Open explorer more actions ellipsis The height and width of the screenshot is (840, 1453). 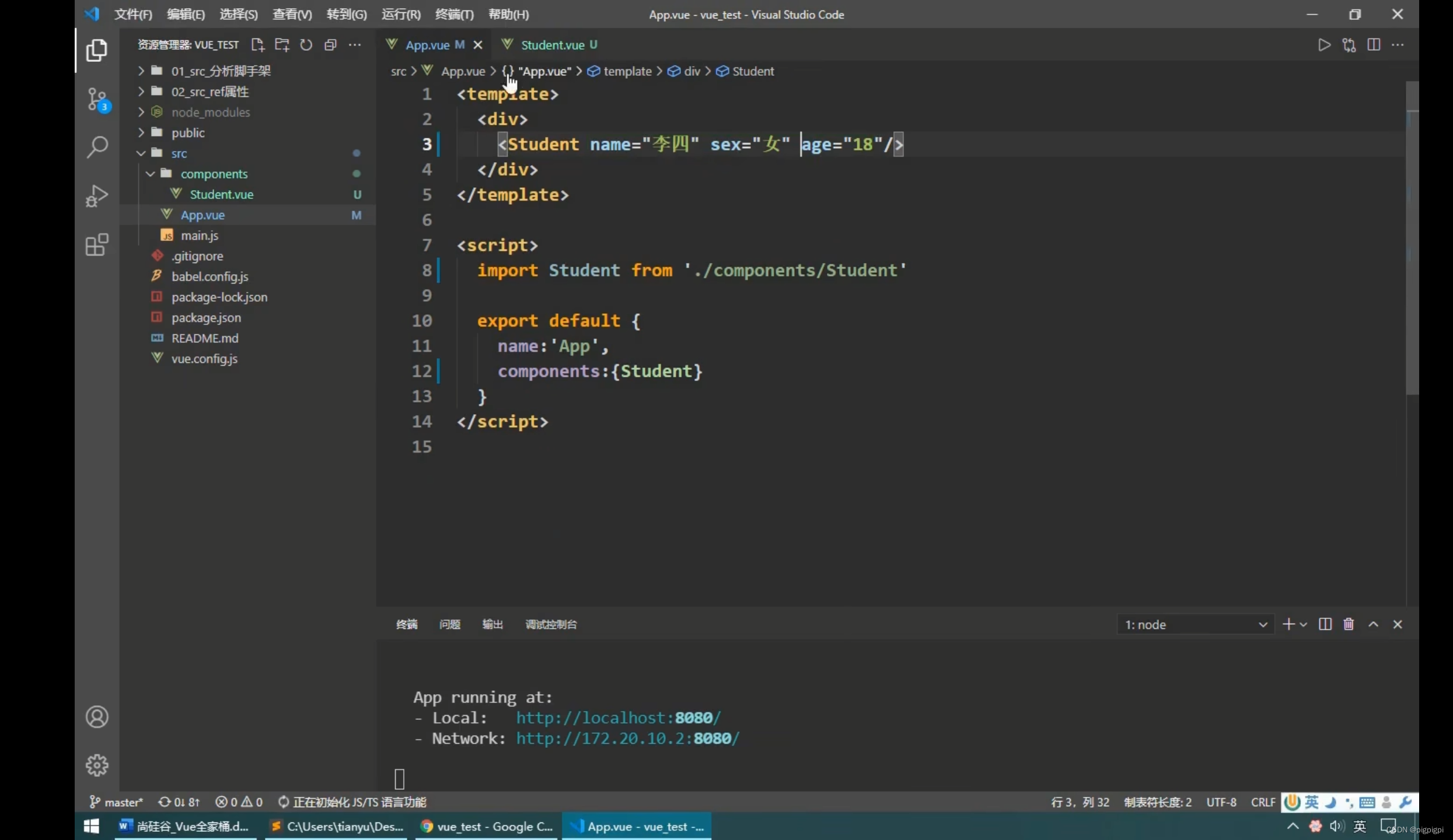click(x=355, y=45)
